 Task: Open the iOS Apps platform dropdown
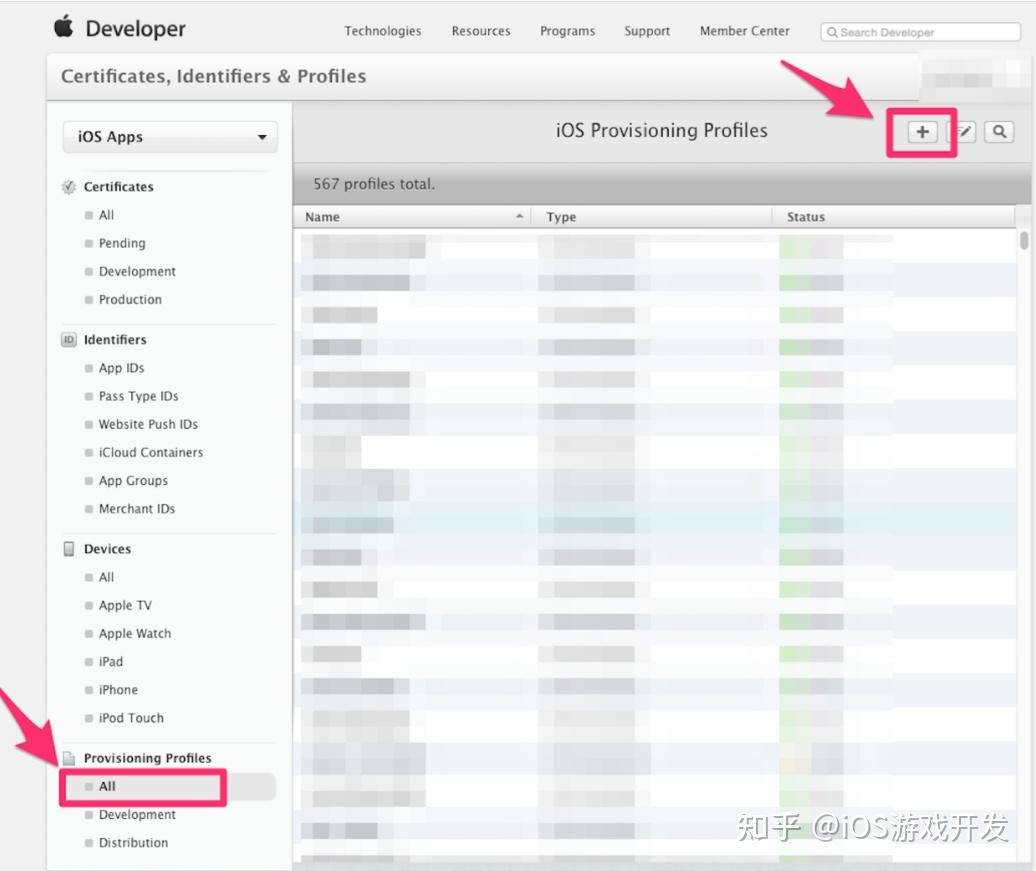point(170,137)
